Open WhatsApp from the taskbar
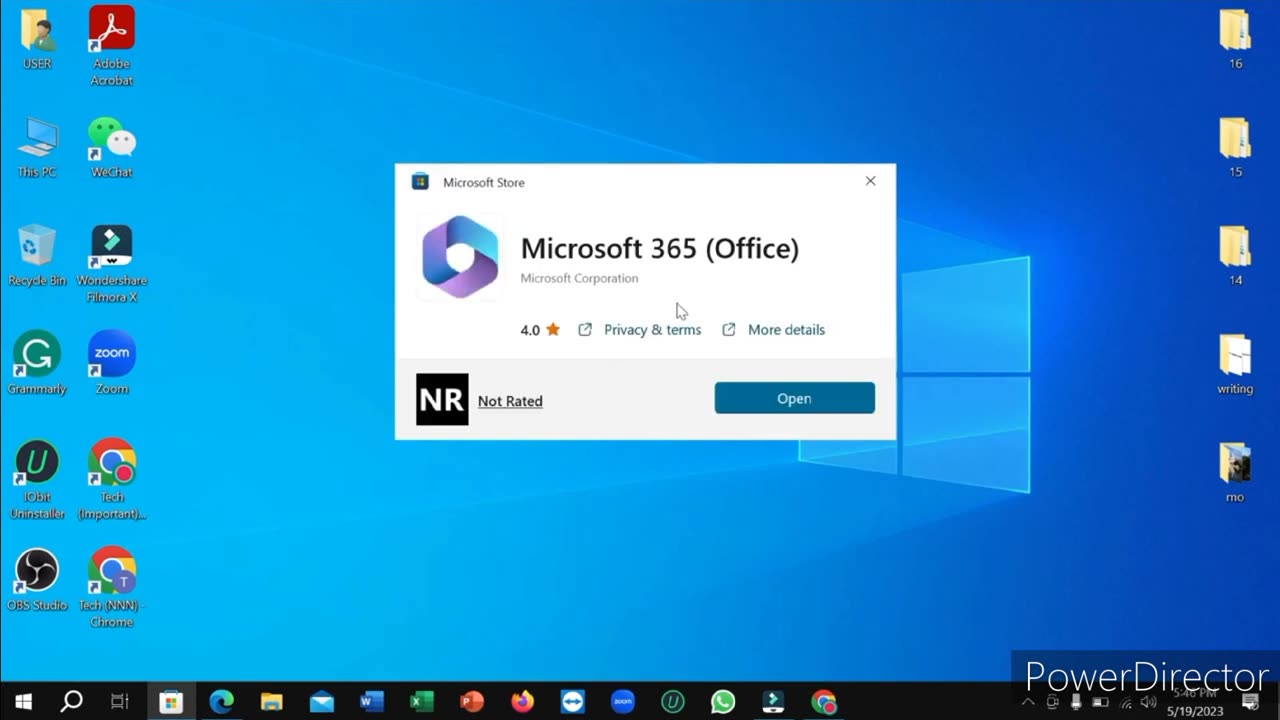Viewport: 1280px width, 720px height. (722, 702)
